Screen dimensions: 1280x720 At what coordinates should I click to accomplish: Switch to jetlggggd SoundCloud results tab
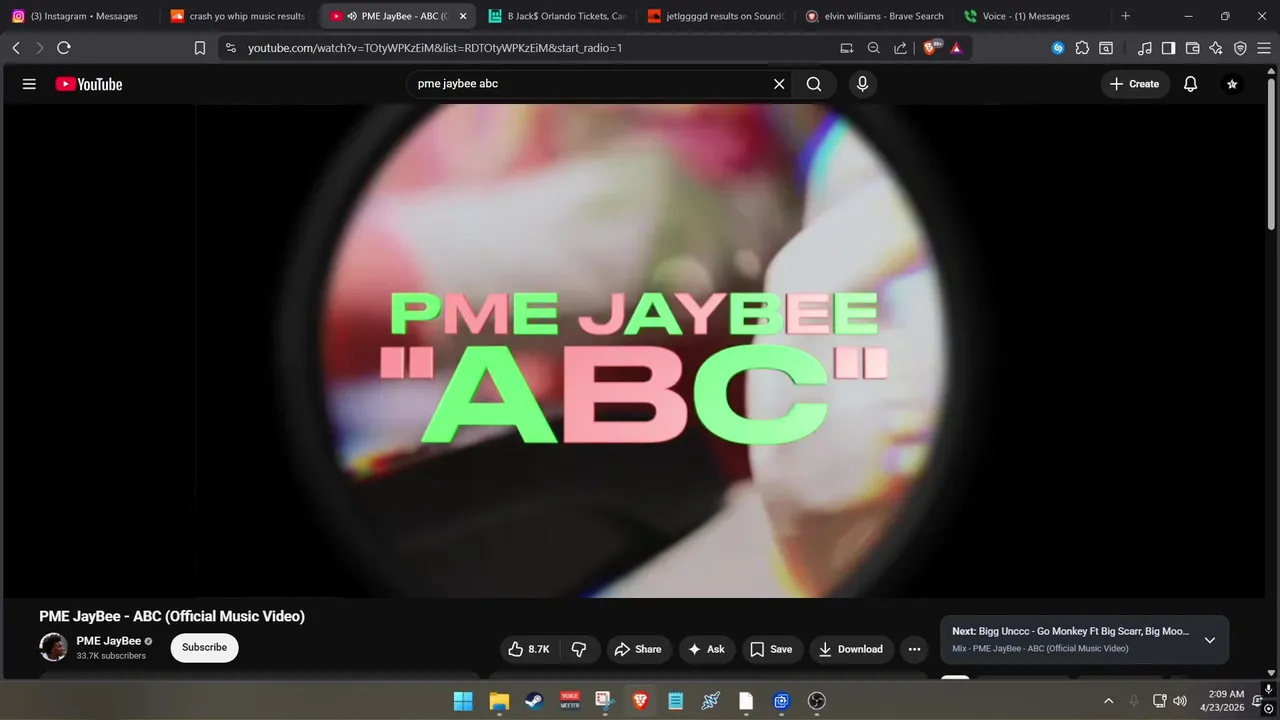coord(716,16)
